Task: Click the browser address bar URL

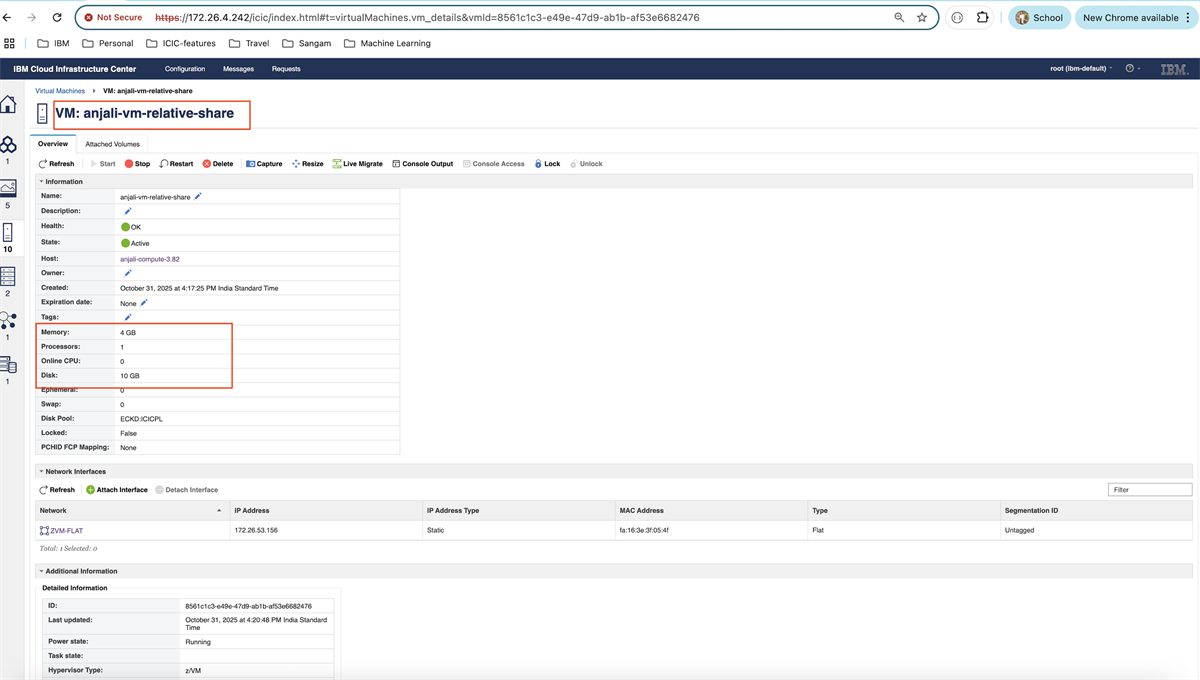Action: tap(427, 18)
